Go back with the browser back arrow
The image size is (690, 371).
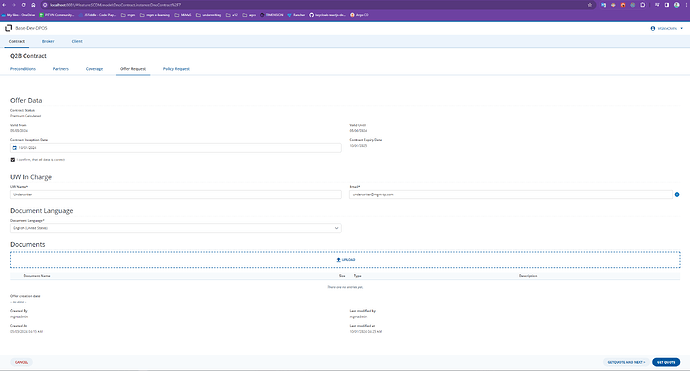(x=4, y=5)
